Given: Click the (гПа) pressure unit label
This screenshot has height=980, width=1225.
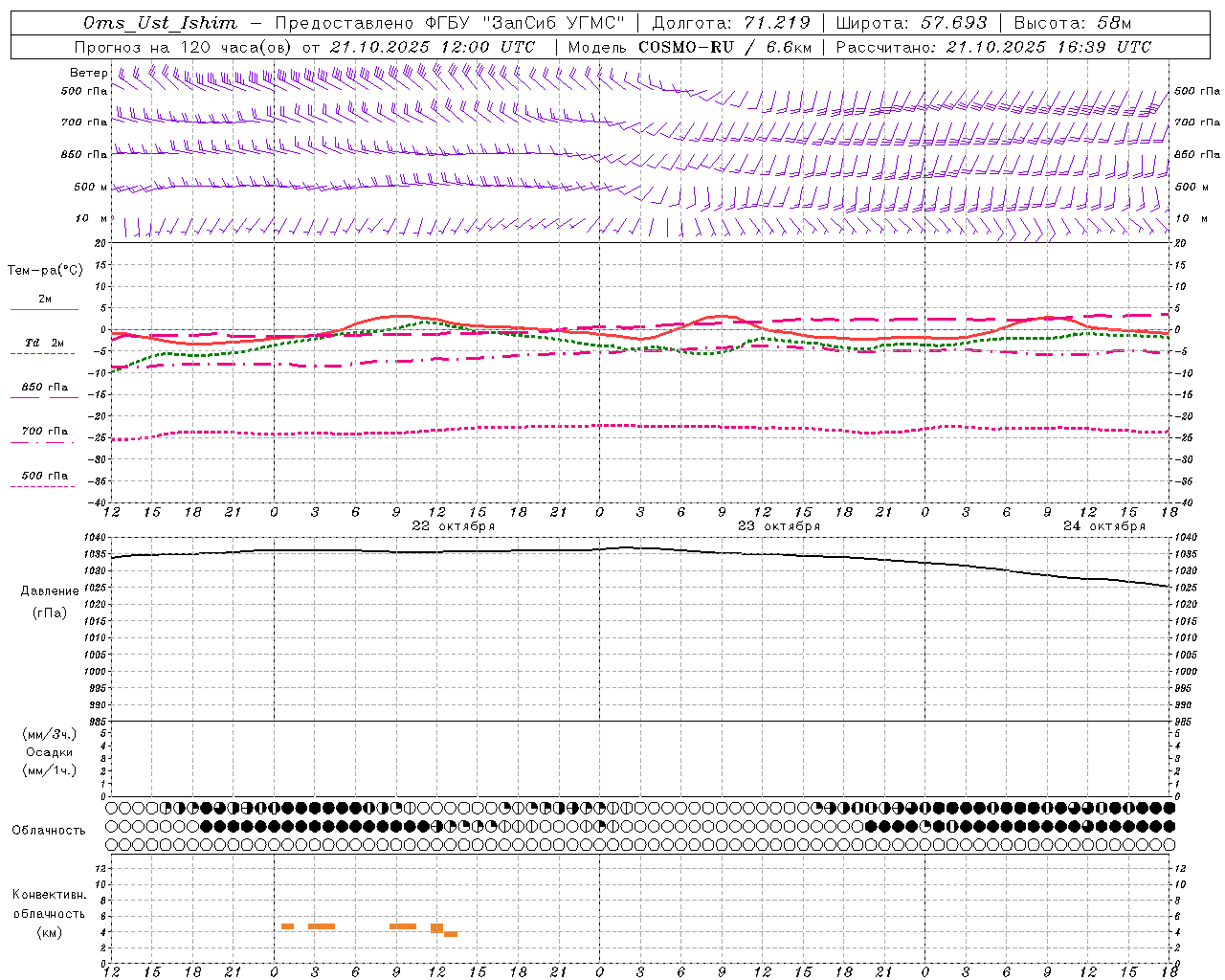Looking at the screenshot, I should [x=50, y=612].
